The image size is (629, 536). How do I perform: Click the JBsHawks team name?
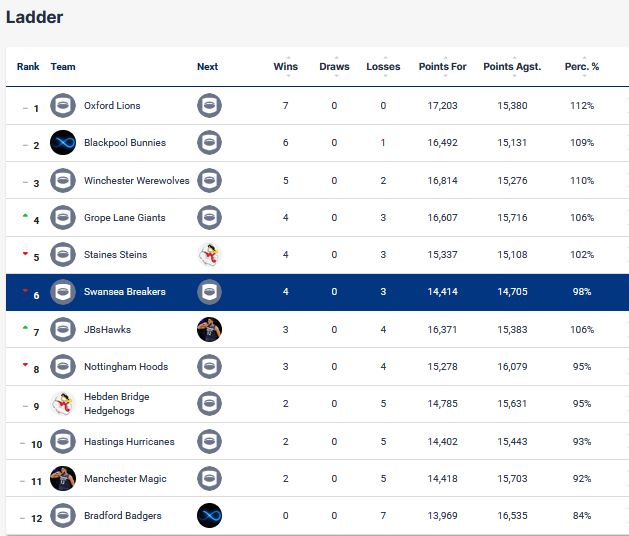[x=108, y=329]
